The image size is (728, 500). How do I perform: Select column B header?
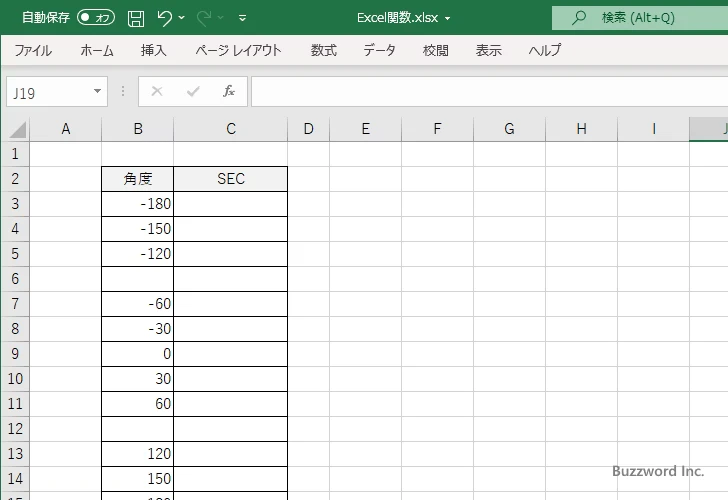pyautogui.click(x=137, y=129)
